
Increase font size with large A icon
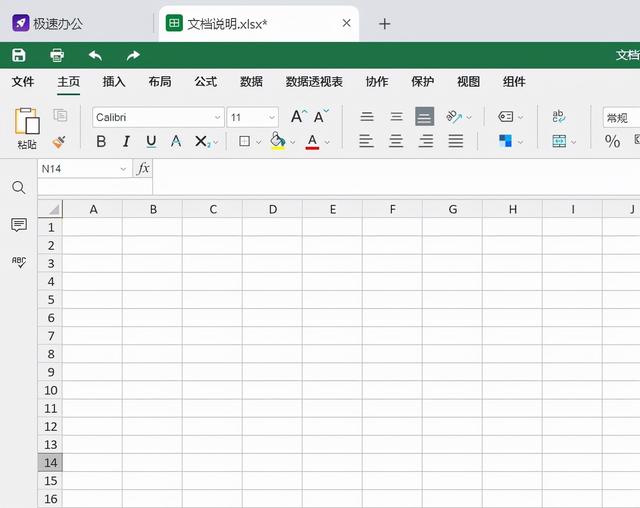[299, 117]
